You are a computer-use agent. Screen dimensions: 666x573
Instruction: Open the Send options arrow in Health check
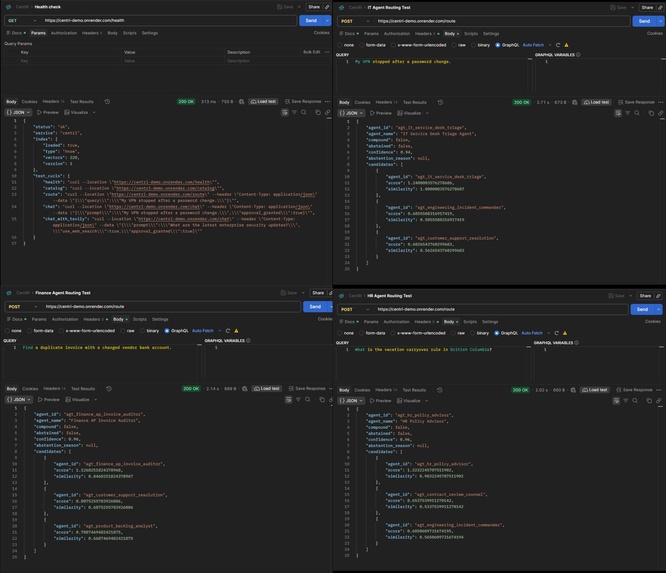327,20
